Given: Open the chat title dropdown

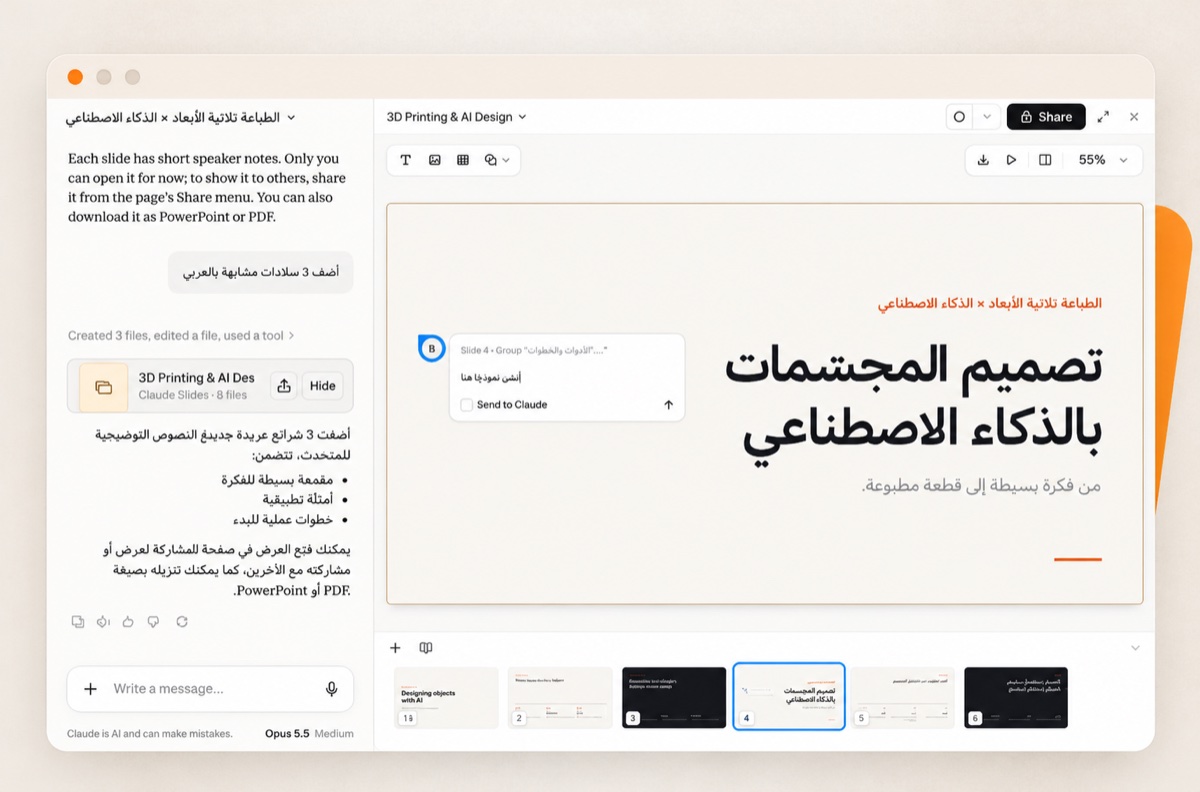Looking at the screenshot, I should pos(291,118).
